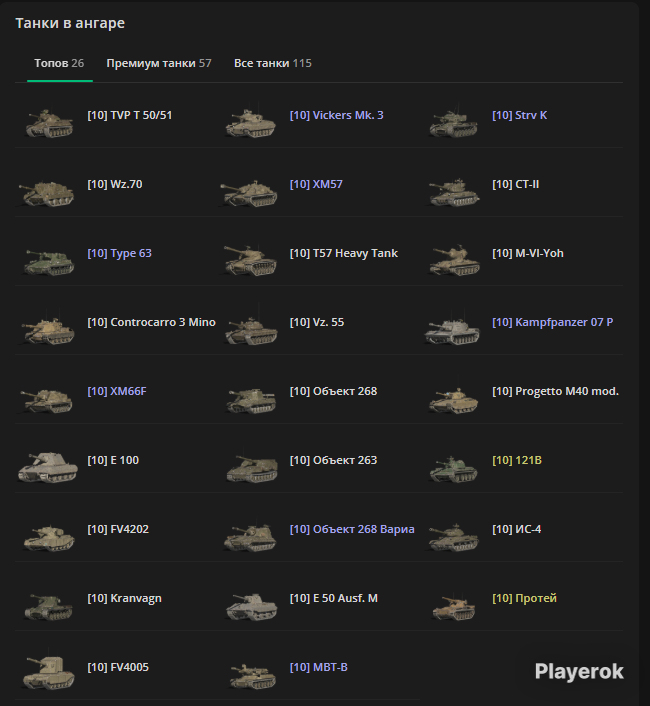Click the E 50 Ausf. M tank icon

pyautogui.click(x=252, y=606)
